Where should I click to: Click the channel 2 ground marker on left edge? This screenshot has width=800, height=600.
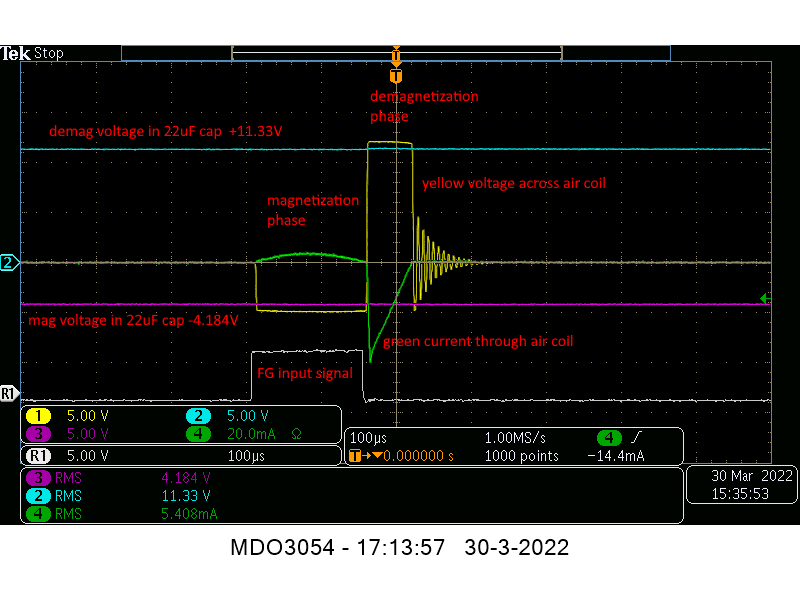[x=10, y=263]
